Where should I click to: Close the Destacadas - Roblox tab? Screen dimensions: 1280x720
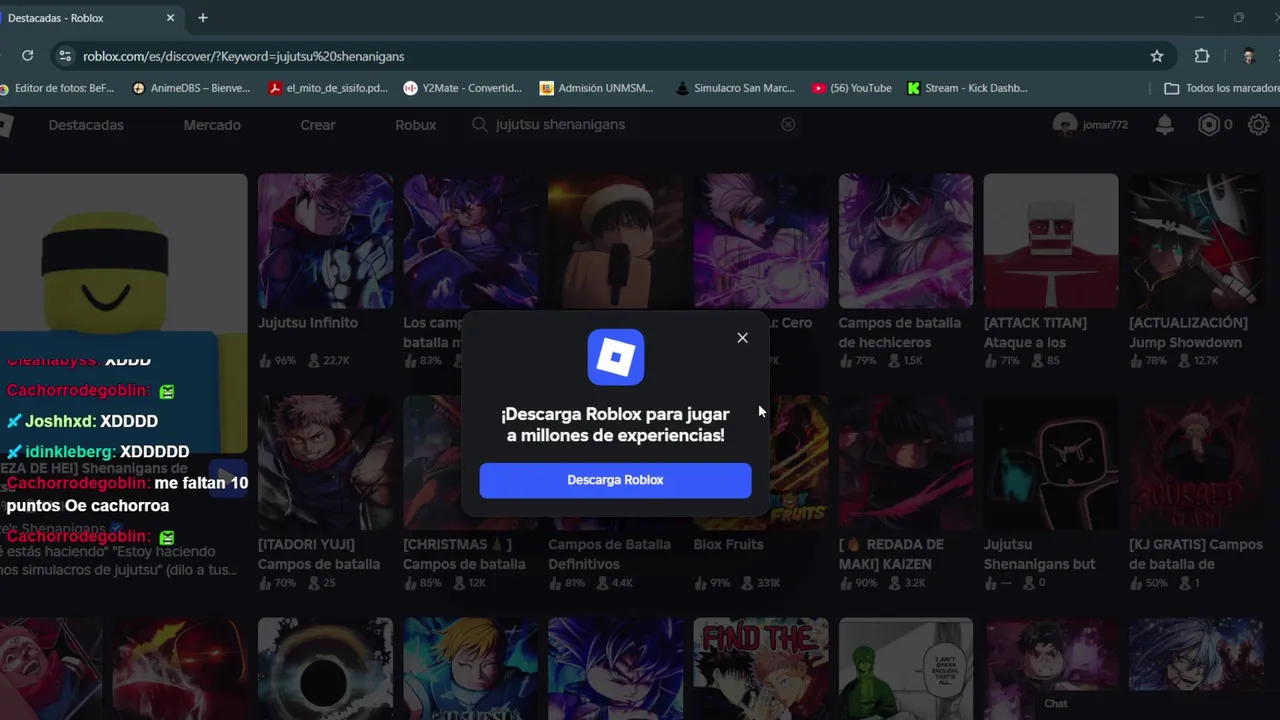pos(171,18)
